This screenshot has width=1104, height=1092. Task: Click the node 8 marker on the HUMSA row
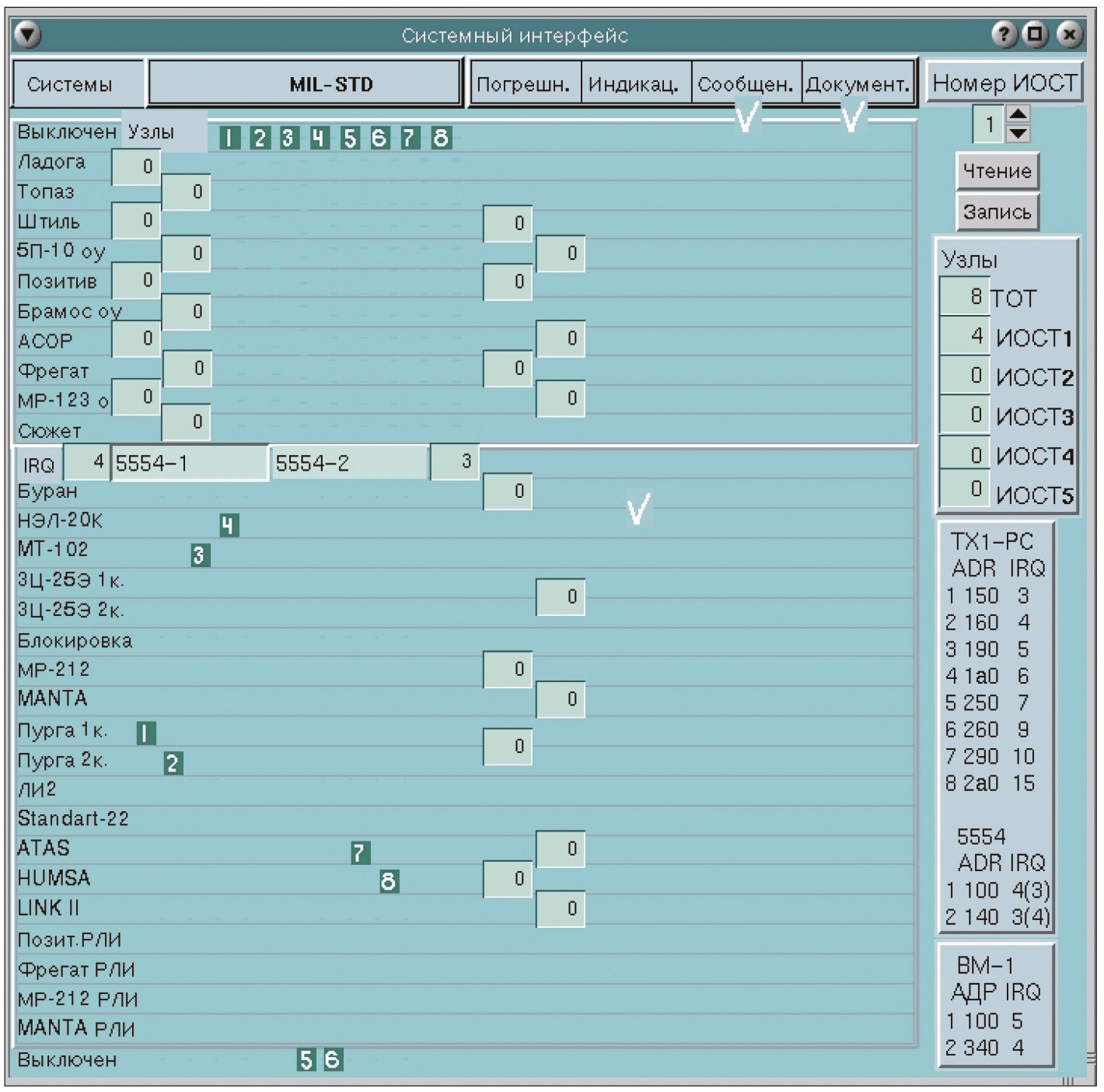pos(390,881)
